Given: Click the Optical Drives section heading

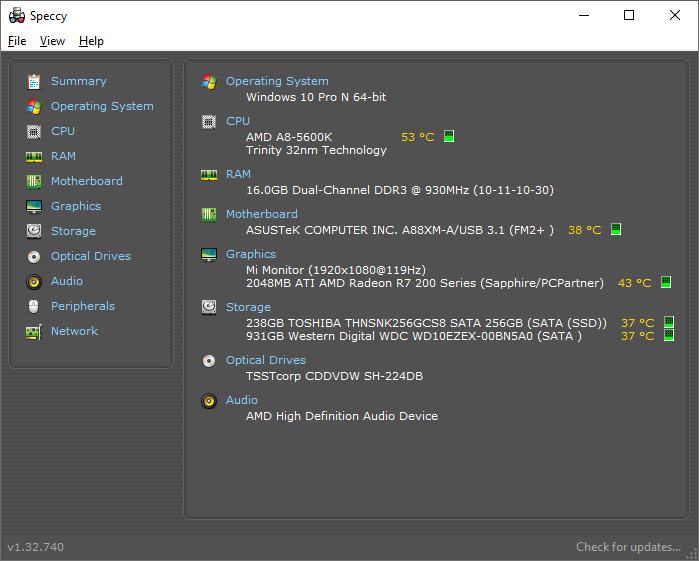Looking at the screenshot, I should 265,360.
